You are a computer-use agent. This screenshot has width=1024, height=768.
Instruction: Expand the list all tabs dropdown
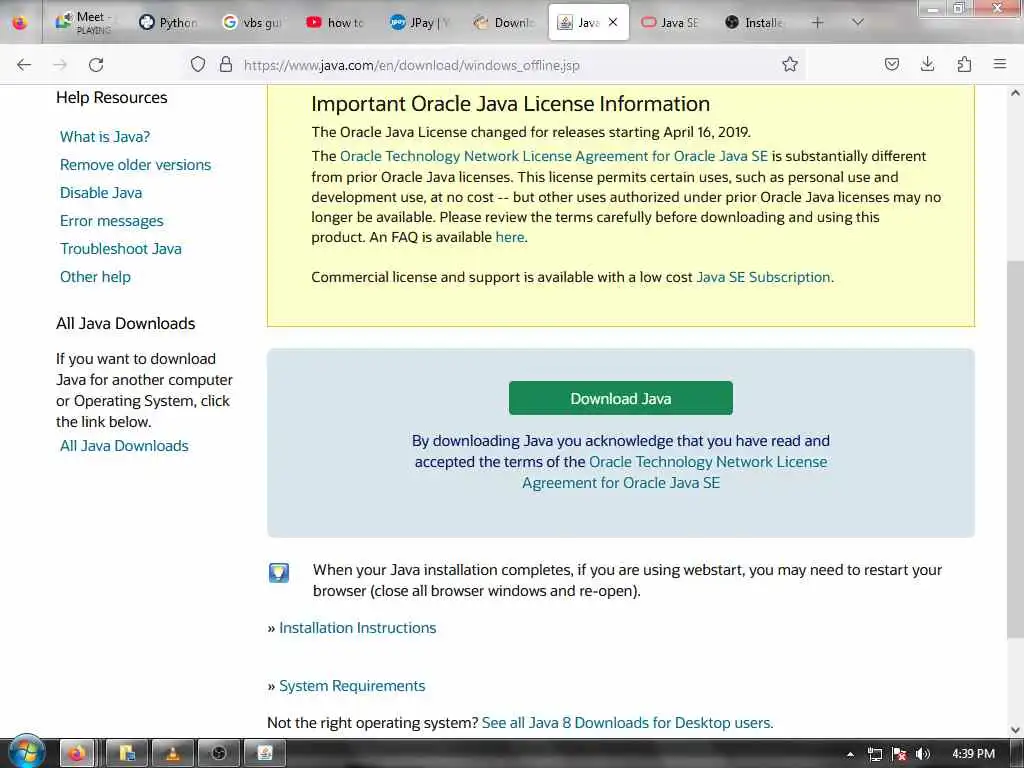click(x=858, y=23)
